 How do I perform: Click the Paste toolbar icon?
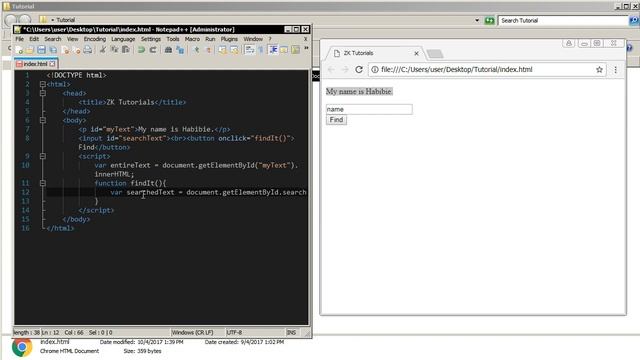point(126,50)
